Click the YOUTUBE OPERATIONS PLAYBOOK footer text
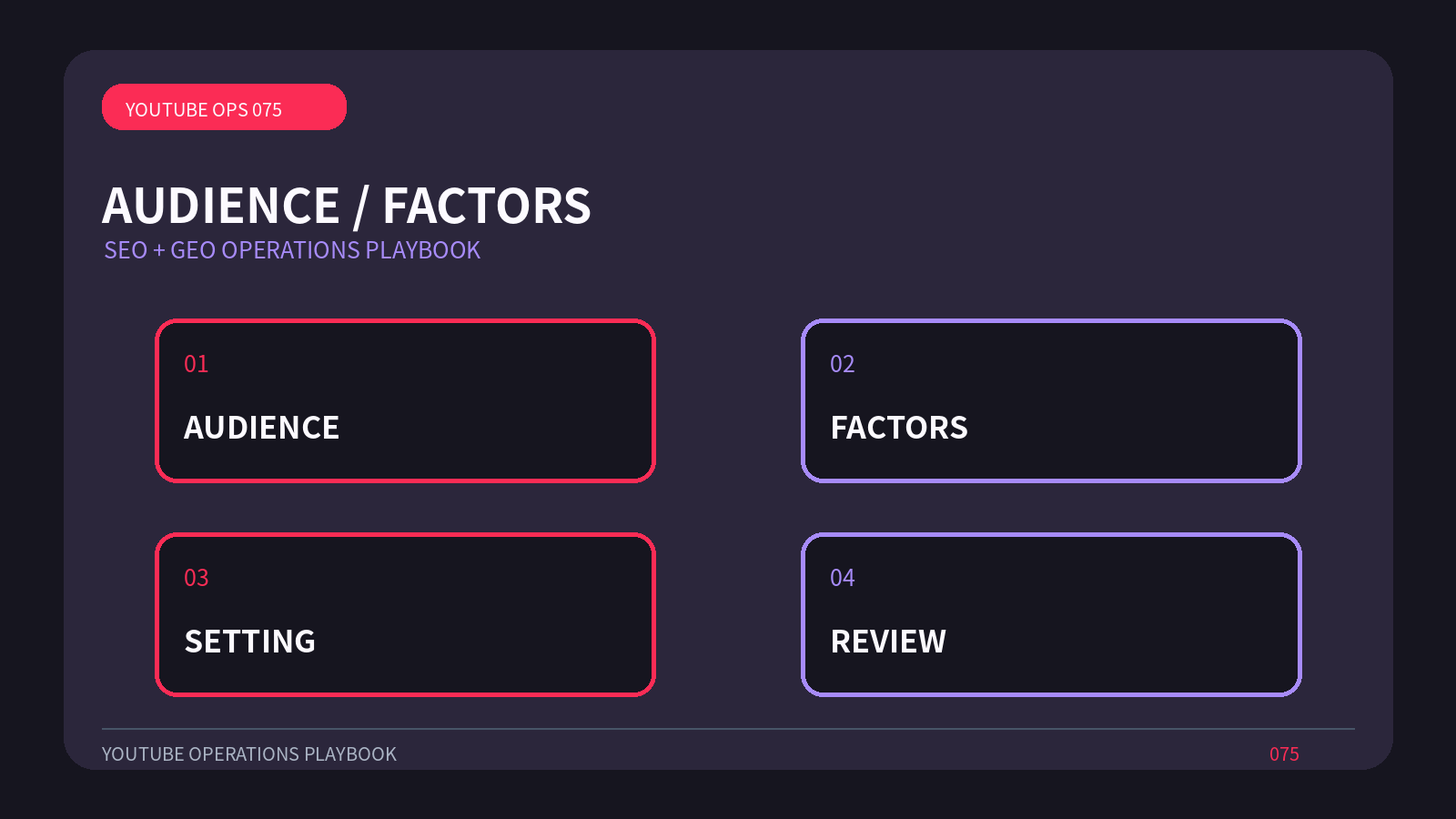The height and width of the screenshot is (819, 1456). 249,754
